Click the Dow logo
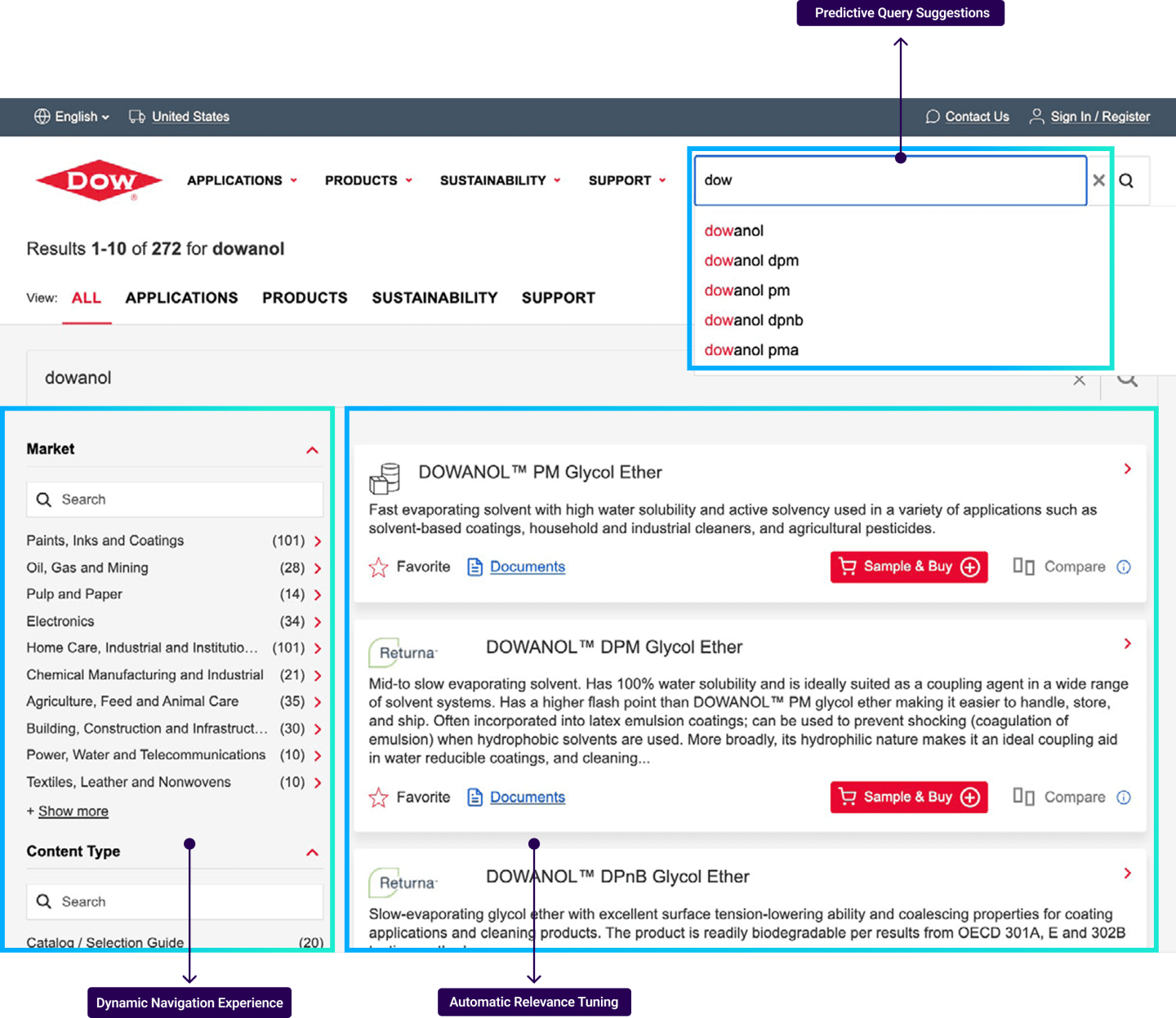Viewport: 1176px width, 1018px height. coord(99,180)
